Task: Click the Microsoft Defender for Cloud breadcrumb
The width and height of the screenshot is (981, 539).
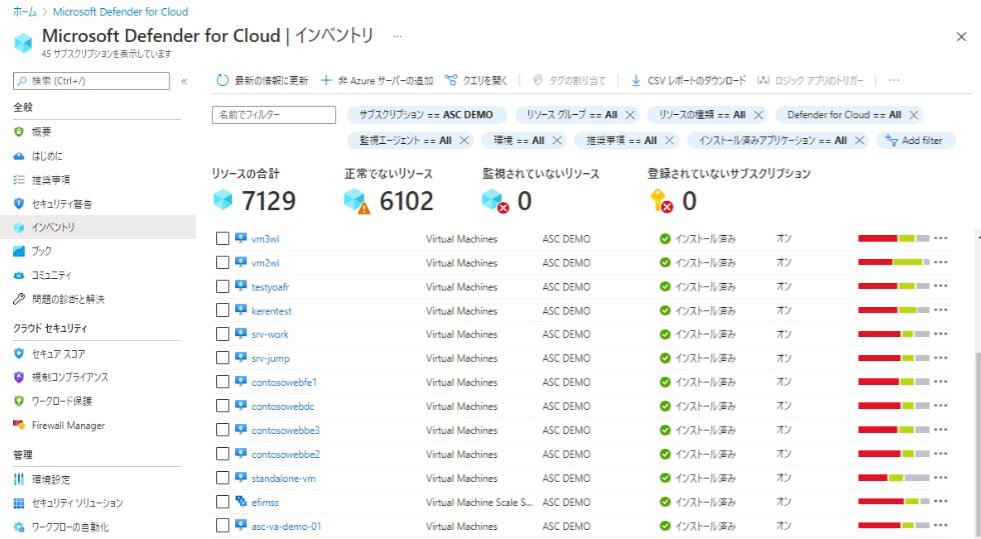Action: (x=120, y=12)
